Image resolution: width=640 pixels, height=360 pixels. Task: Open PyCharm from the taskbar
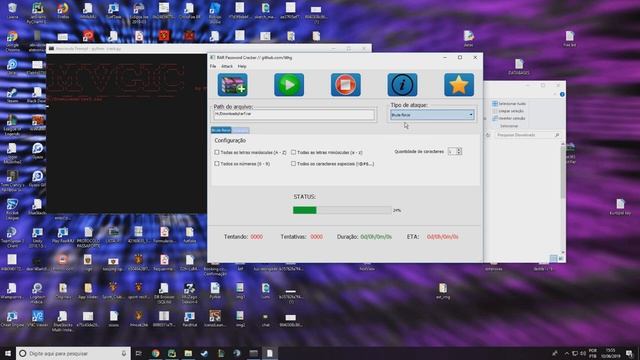172,353
